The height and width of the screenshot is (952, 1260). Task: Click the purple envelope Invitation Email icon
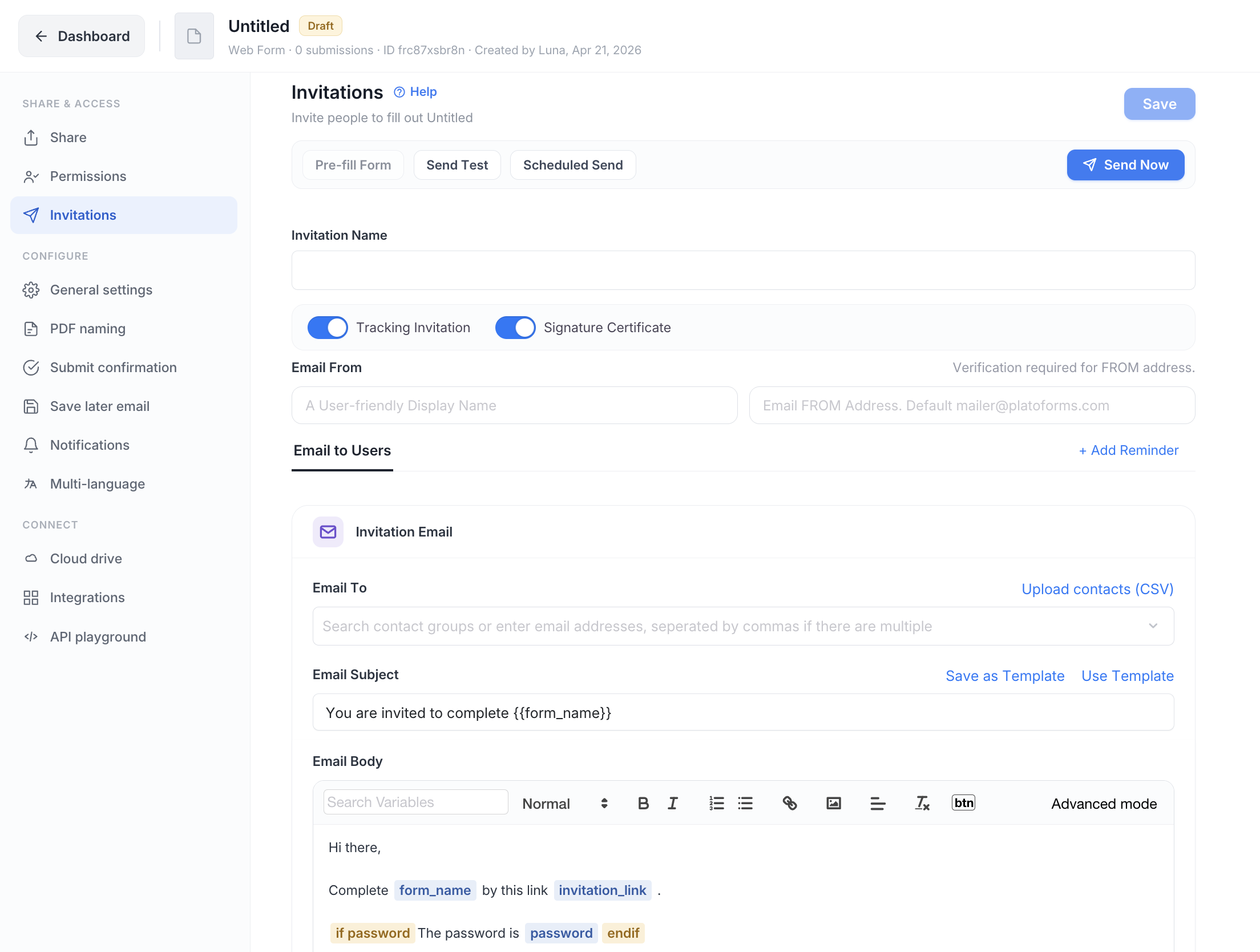tap(328, 532)
